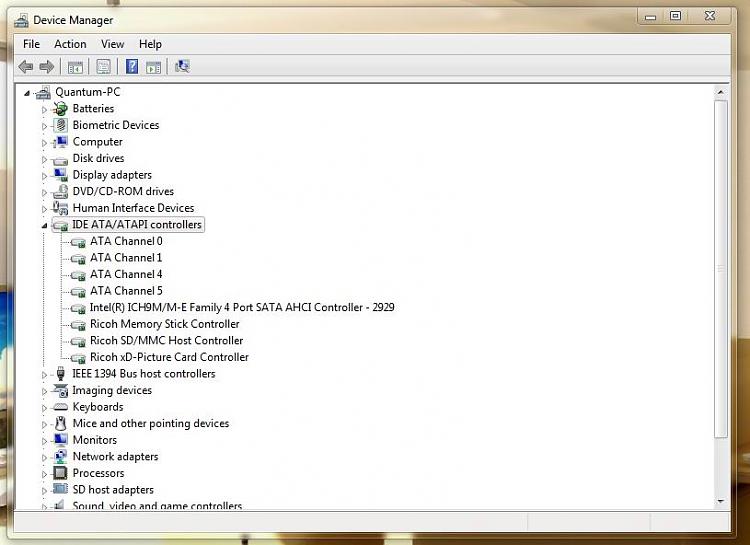Viewport: 750px width, 545px height.
Task: Click the Disk drives icon
Action: [60, 160]
